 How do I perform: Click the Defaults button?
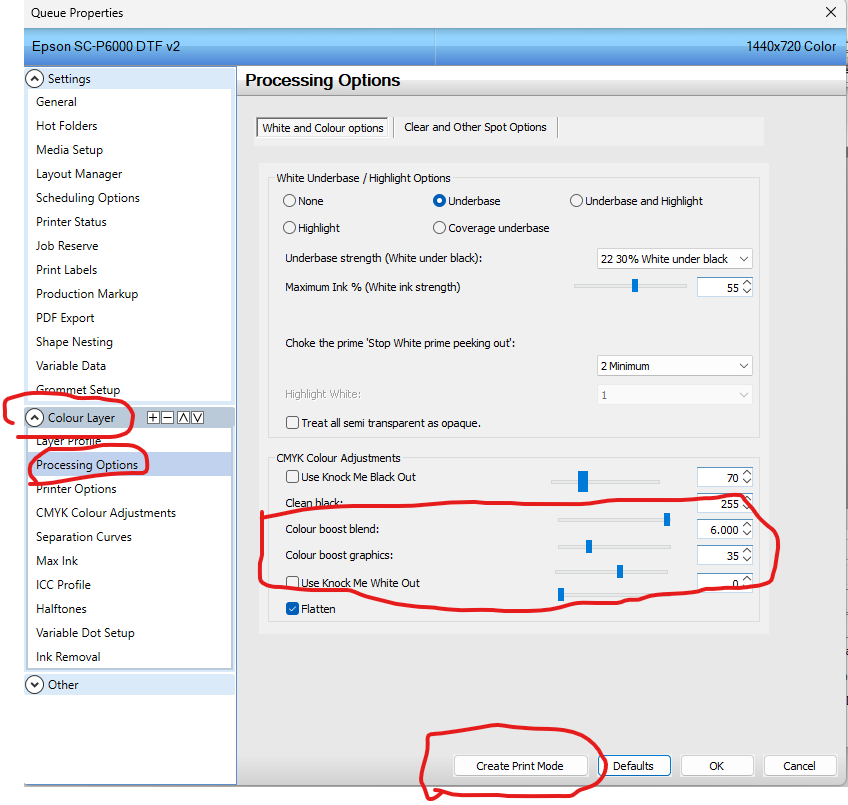634,766
